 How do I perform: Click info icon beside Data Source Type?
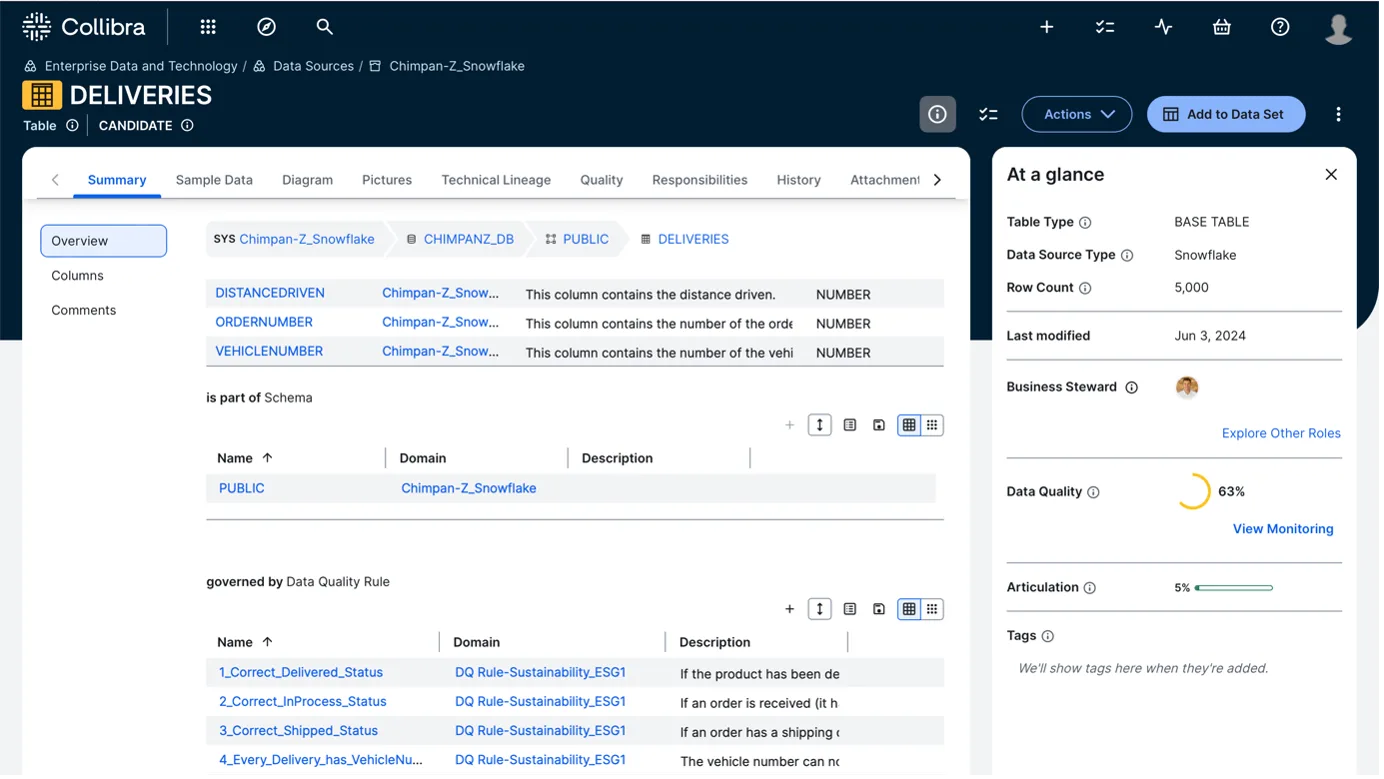click(1127, 255)
